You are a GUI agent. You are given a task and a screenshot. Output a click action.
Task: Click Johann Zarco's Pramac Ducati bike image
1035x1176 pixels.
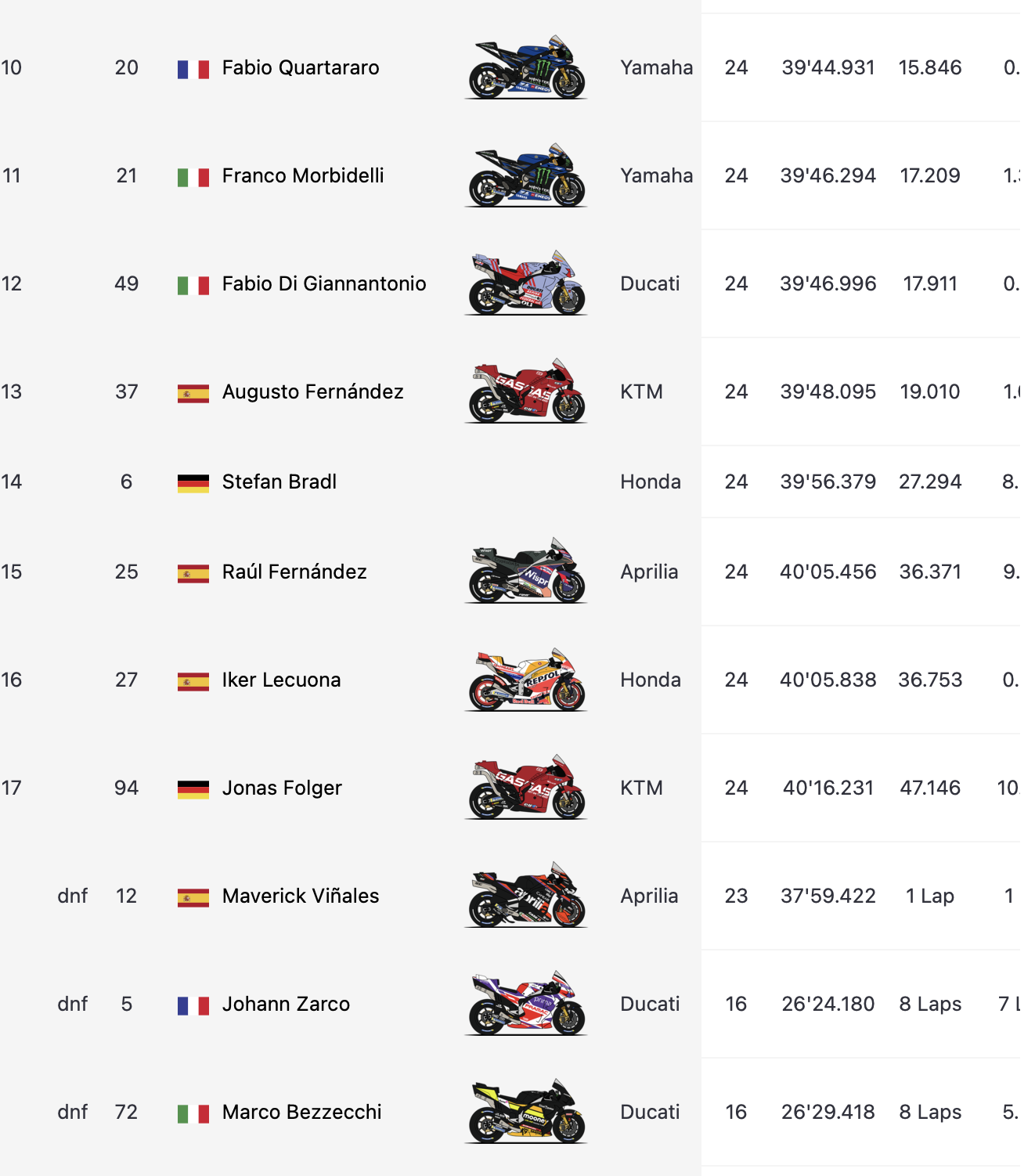pos(525,1004)
